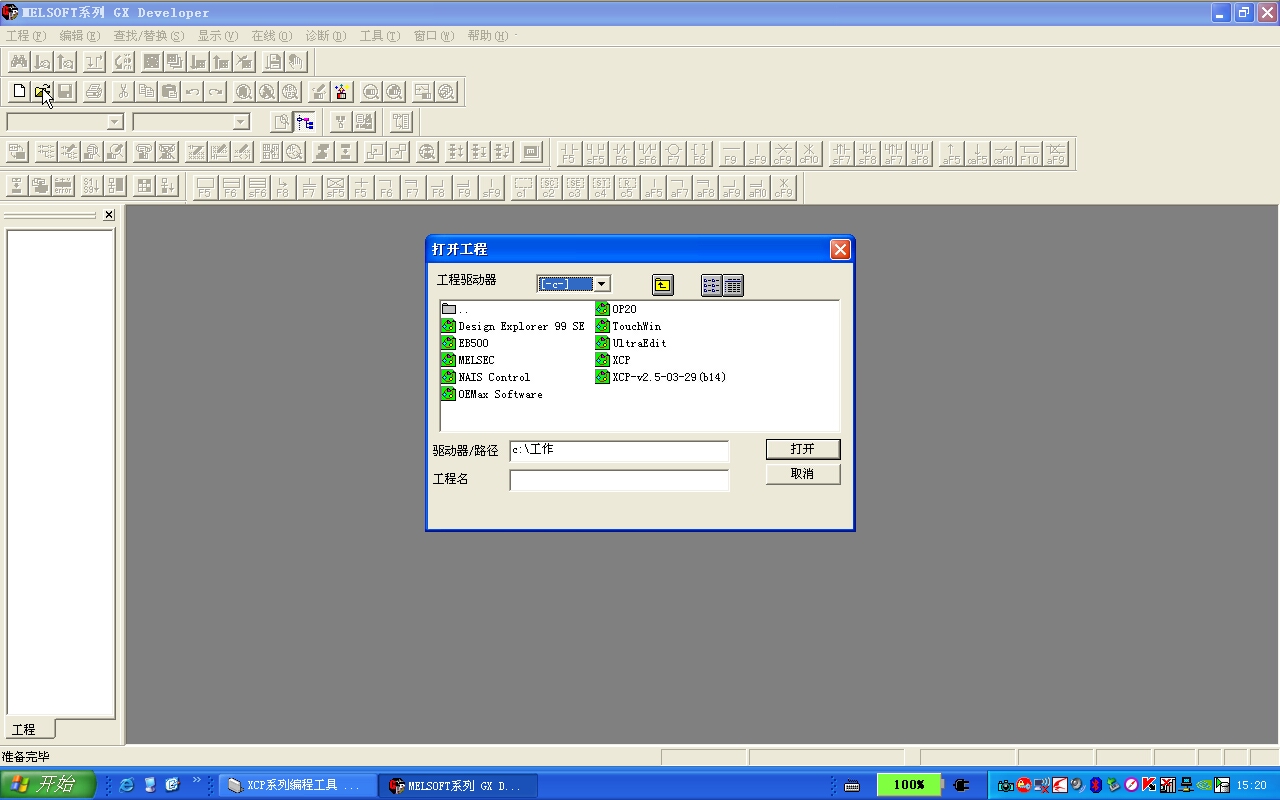Click the scissors cut icon
Screen dimensions: 1280x800
coord(122,92)
